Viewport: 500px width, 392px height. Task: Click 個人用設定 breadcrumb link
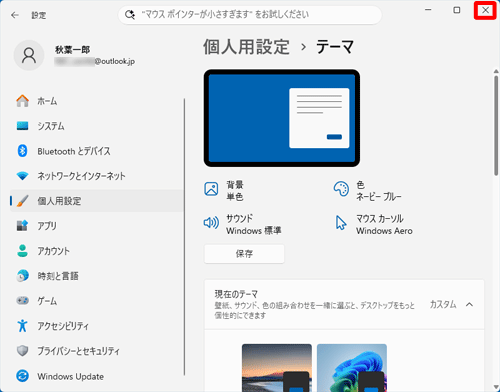pyautogui.click(x=246, y=47)
